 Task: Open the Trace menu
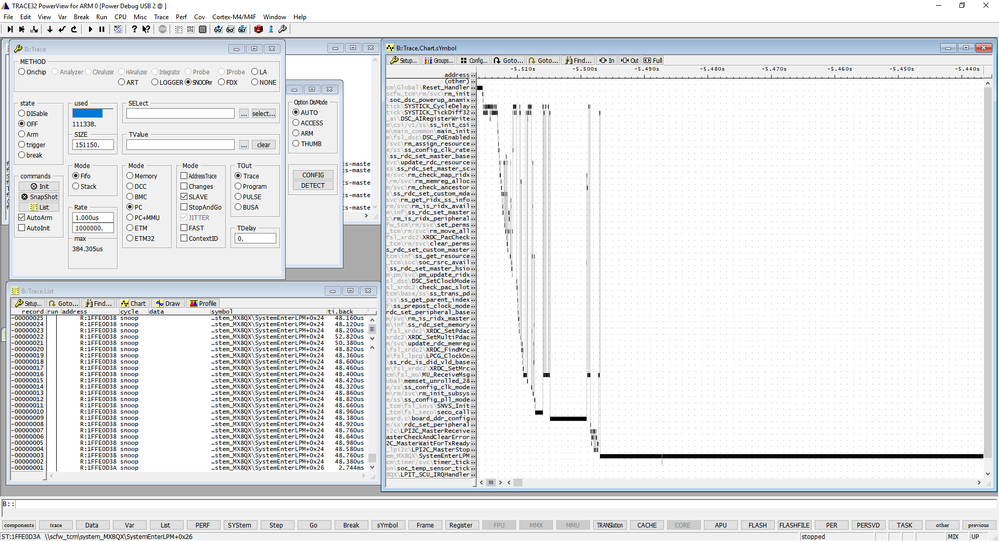point(161,17)
